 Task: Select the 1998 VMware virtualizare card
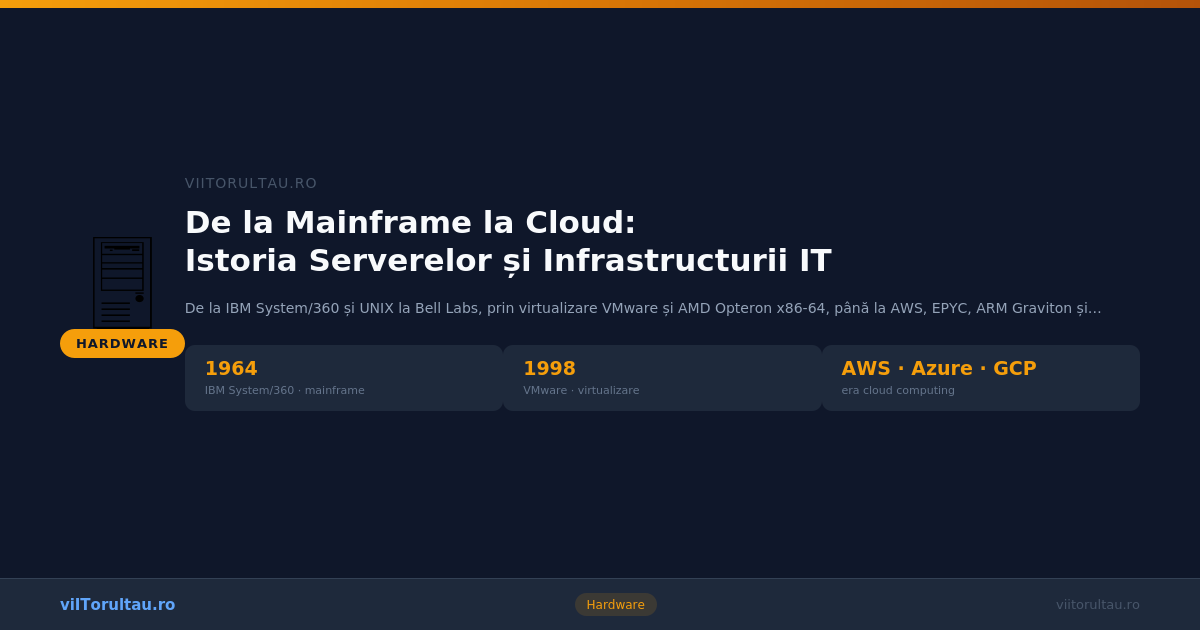pyautogui.click(x=662, y=378)
